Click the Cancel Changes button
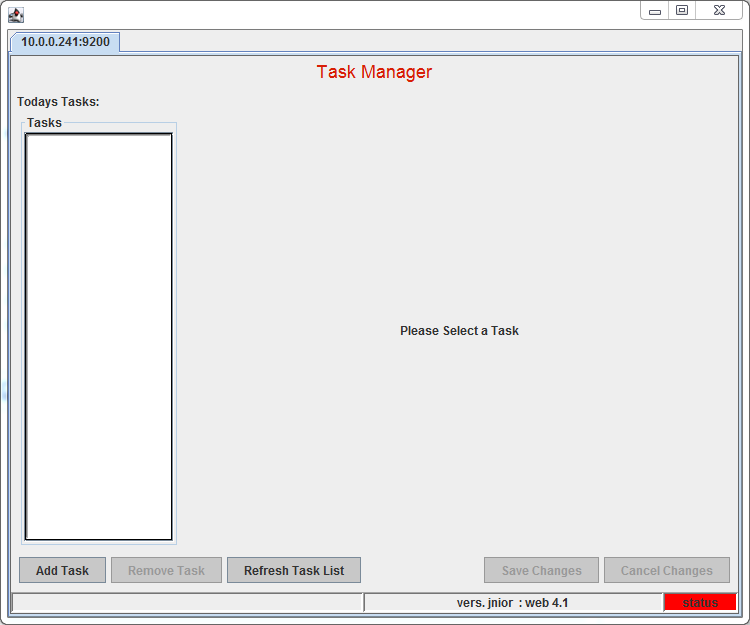 (667, 570)
